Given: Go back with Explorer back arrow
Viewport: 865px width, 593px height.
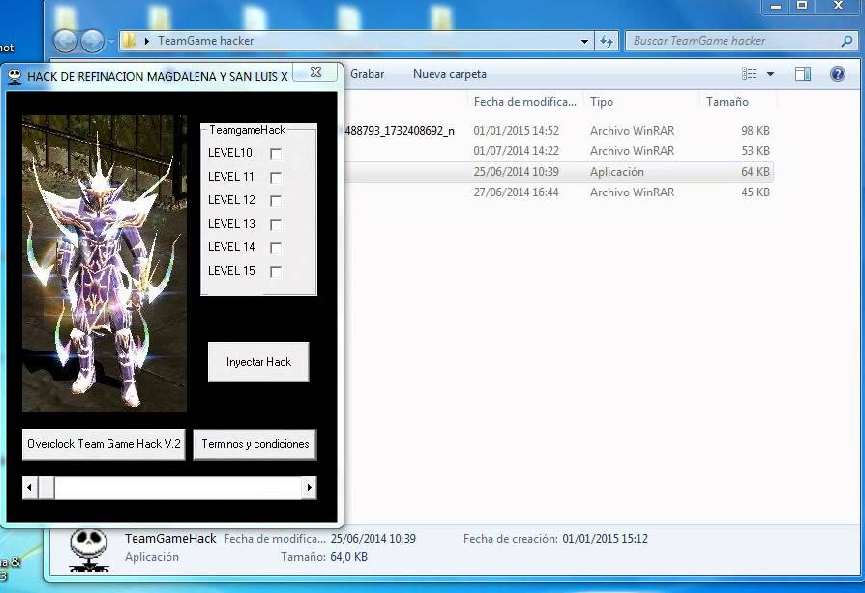Looking at the screenshot, I should 65,41.
